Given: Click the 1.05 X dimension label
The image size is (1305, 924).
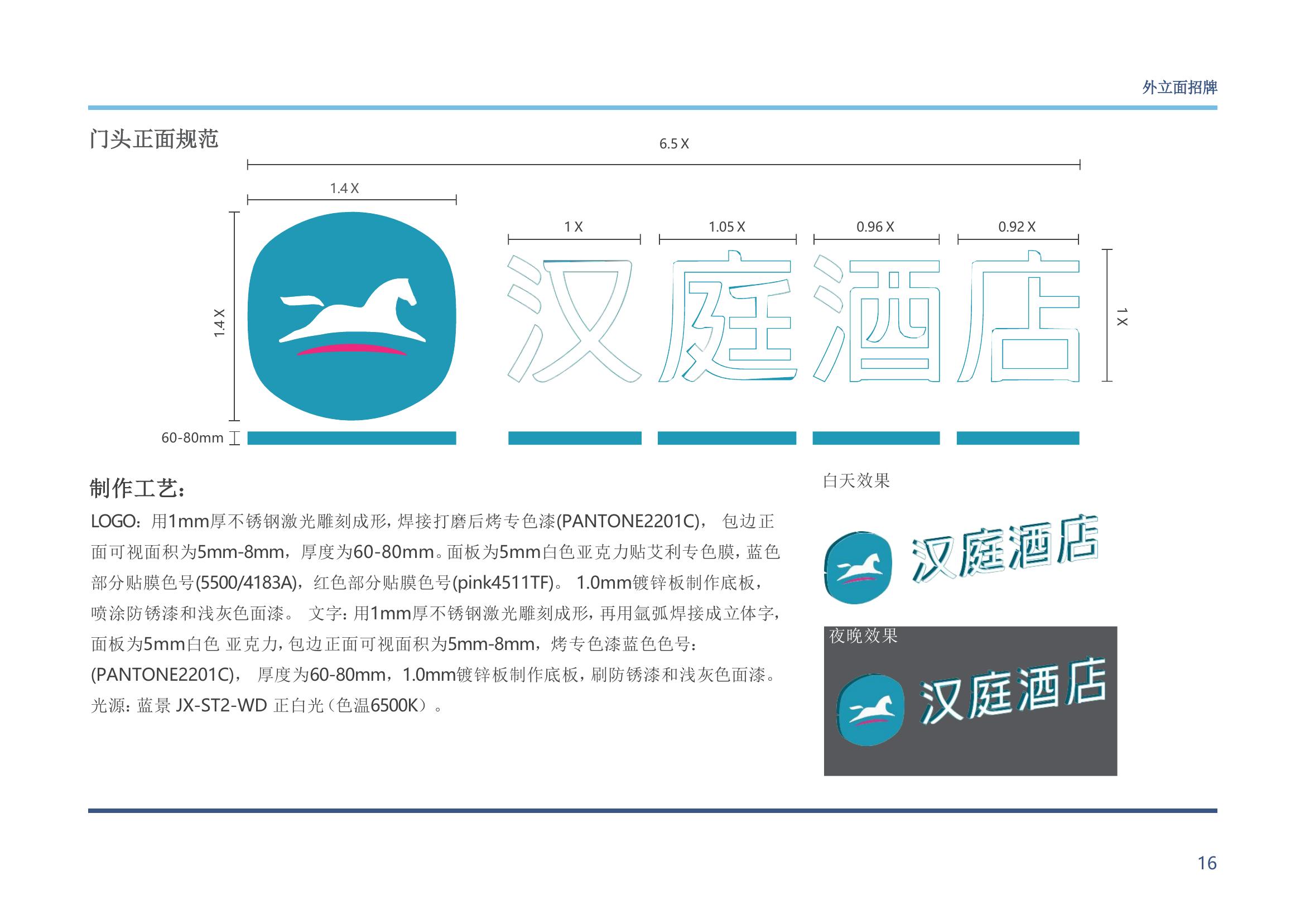Looking at the screenshot, I should (x=727, y=227).
